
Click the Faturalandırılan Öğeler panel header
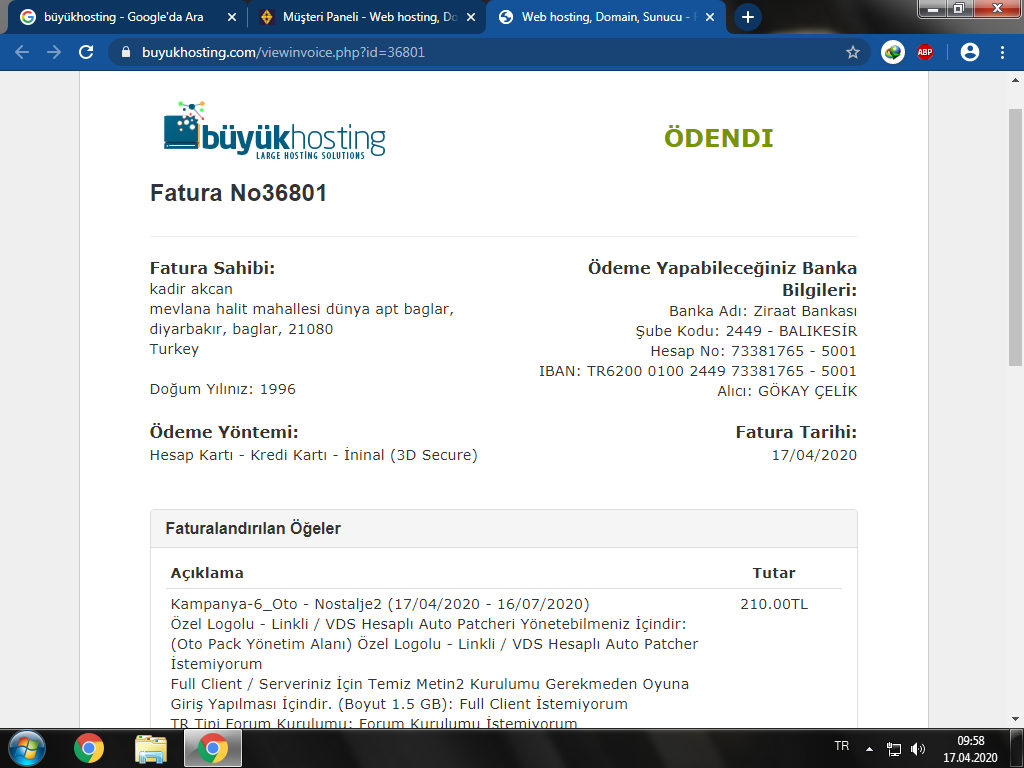click(x=504, y=528)
